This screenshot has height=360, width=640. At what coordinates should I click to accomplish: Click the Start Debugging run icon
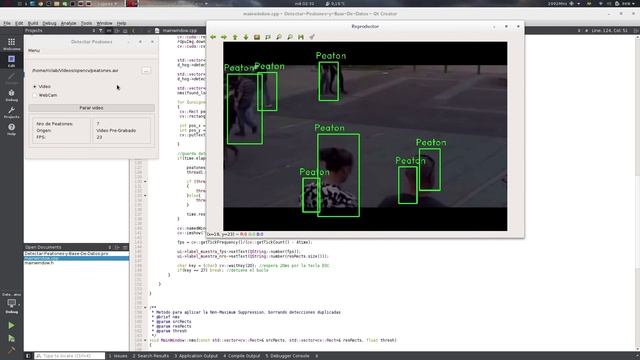point(11,338)
